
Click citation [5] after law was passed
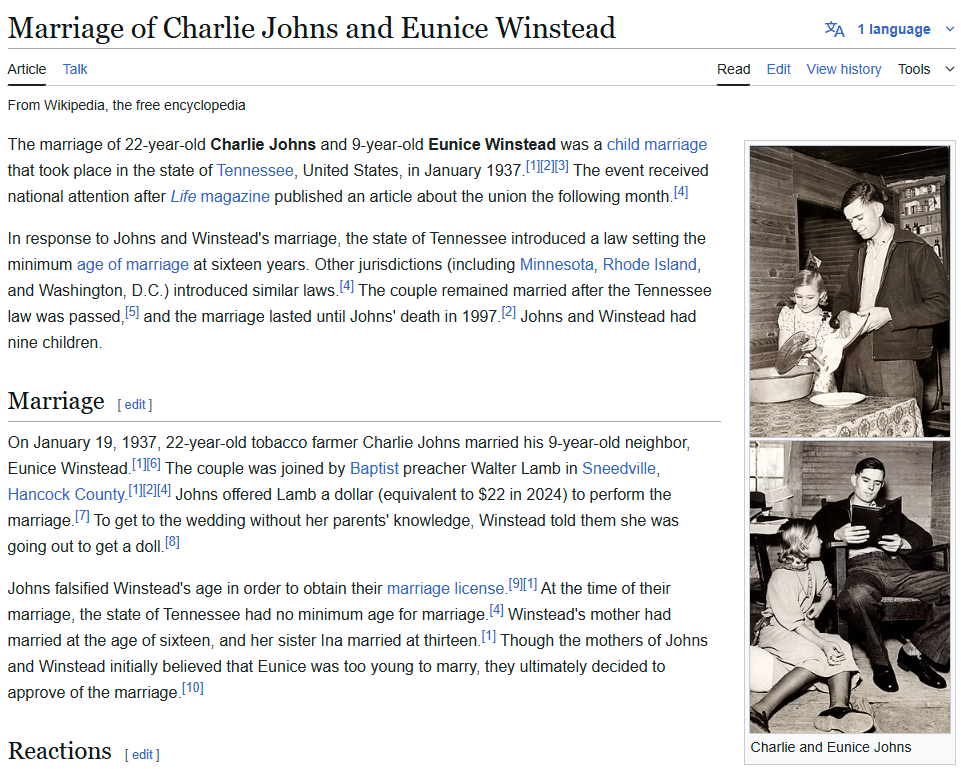(132, 311)
